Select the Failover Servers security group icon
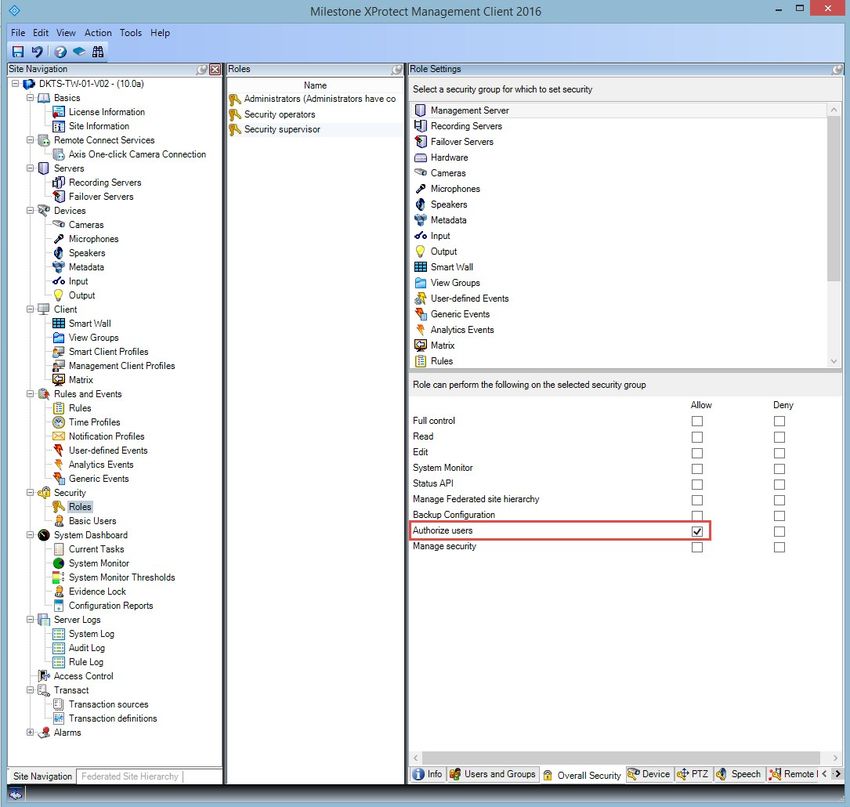Image resolution: width=850 pixels, height=807 pixels. 420,141
